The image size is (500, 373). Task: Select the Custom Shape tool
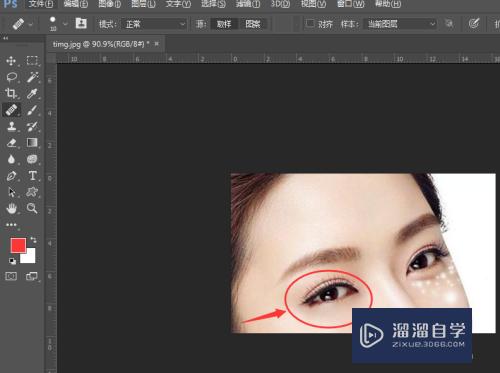[x=32, y=192]
